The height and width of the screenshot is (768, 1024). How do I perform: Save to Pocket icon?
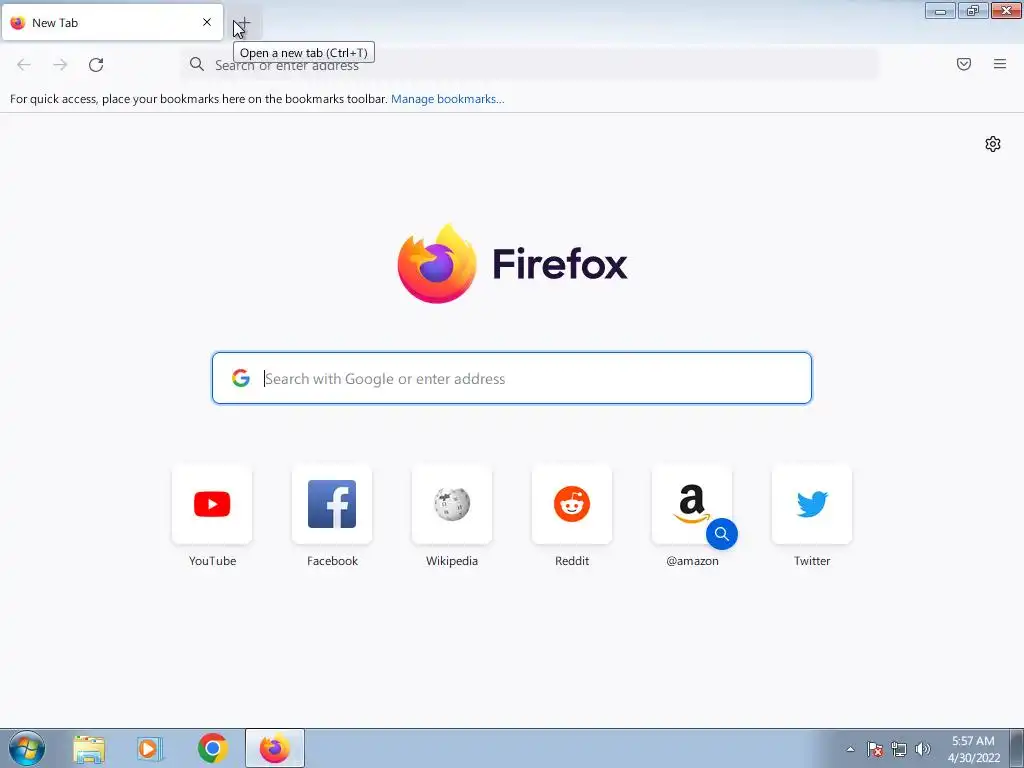(964, 64)
